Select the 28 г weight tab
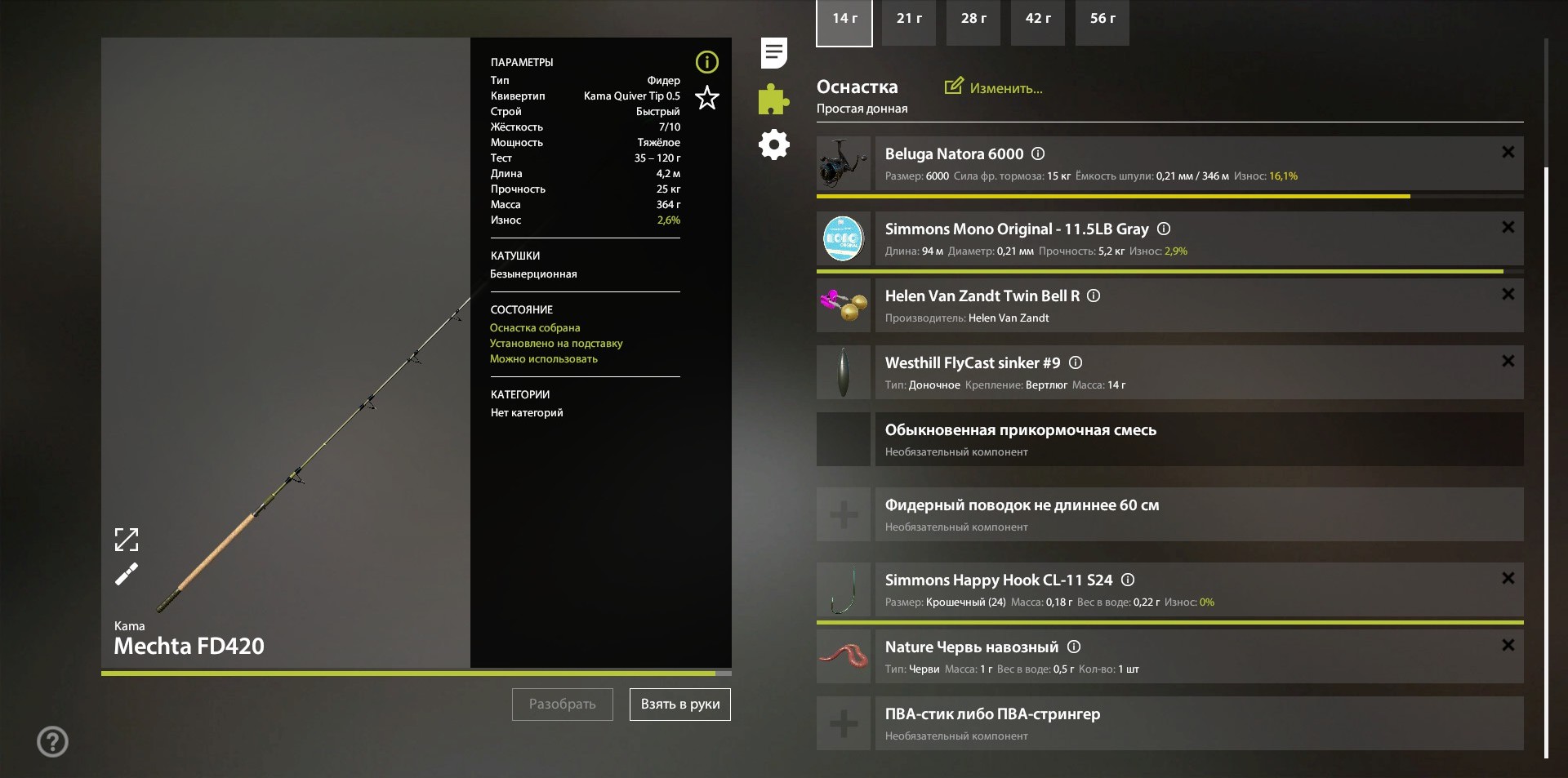The width and height of the screenshot is (1568, 778). 973,22
